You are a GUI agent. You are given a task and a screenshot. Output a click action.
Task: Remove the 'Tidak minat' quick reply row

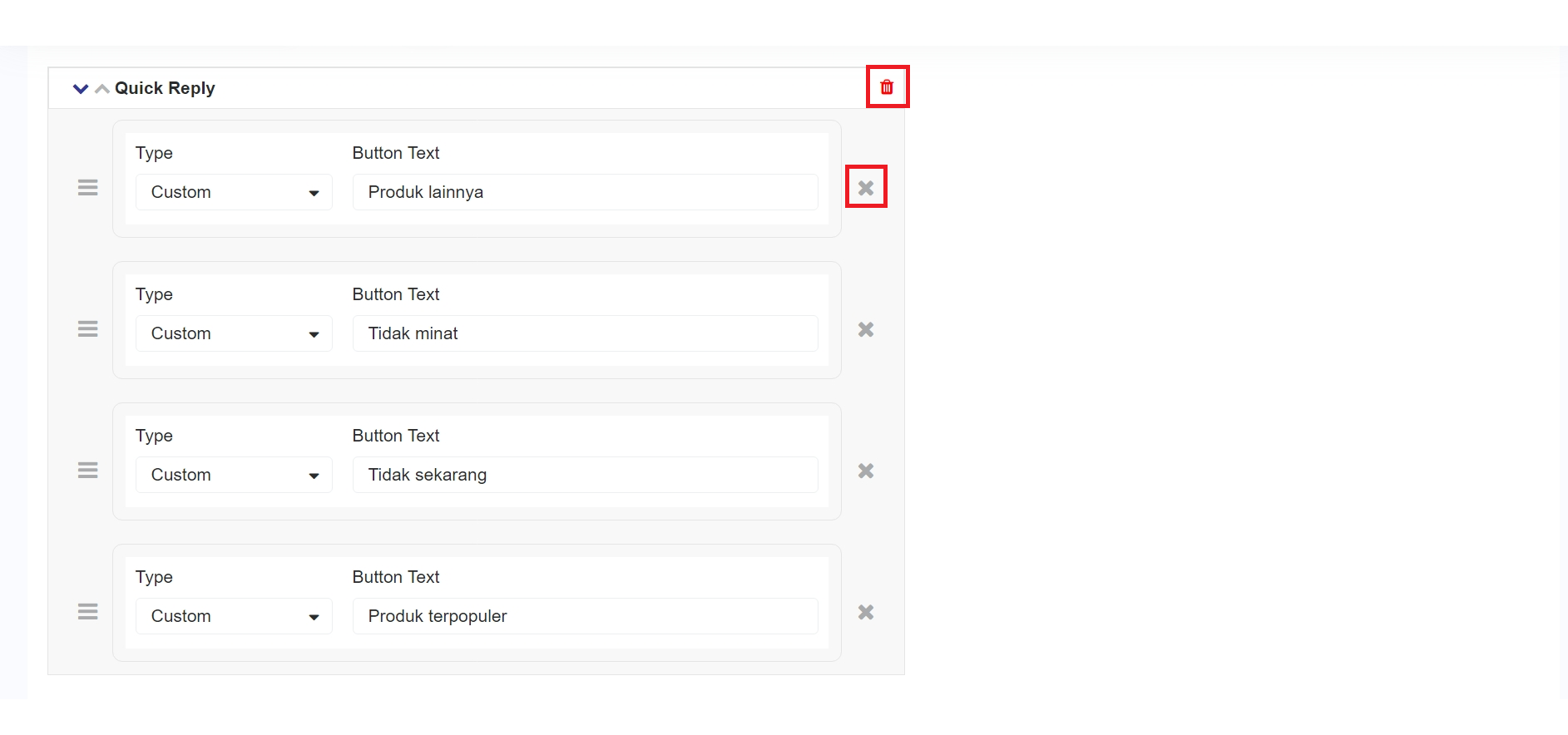866,329
